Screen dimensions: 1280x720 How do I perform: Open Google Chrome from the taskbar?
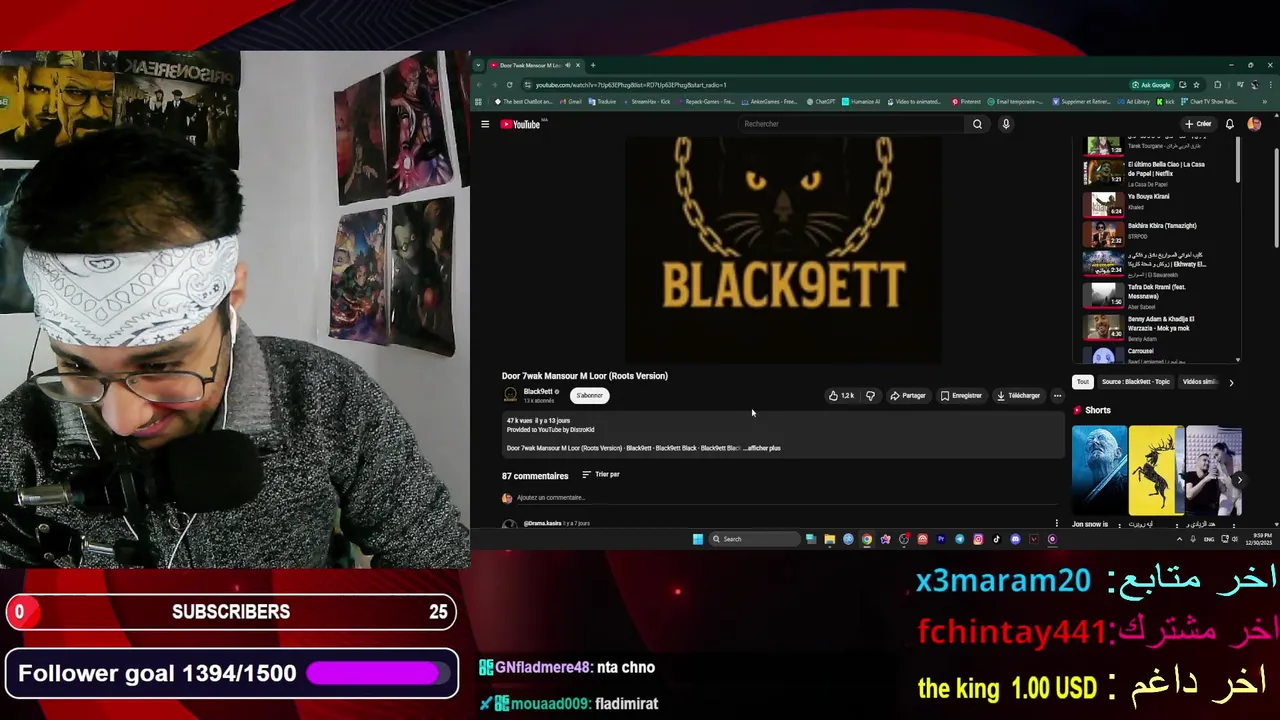coord(867,539)
